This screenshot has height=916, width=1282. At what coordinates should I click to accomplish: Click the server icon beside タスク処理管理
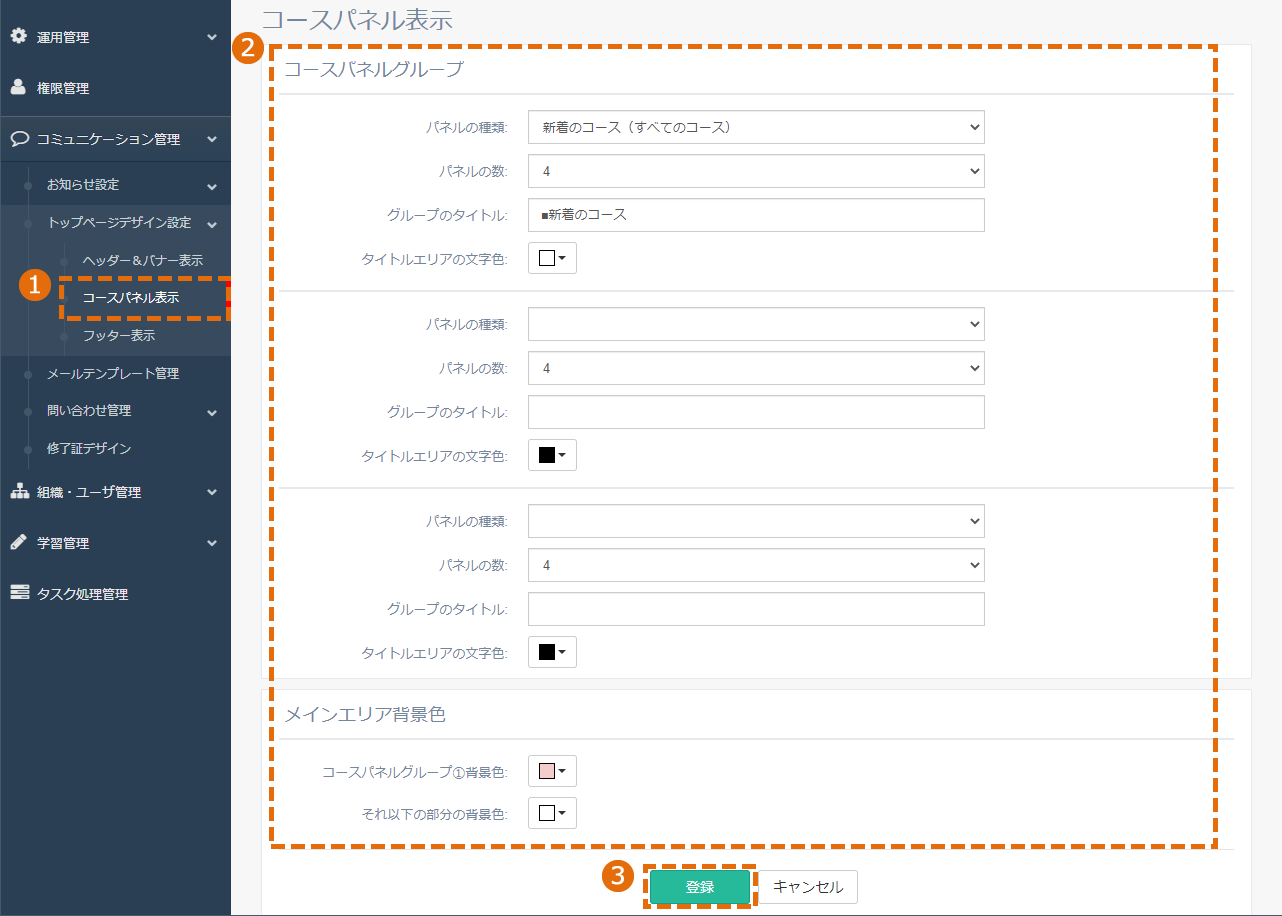click(x=19, y=593)
